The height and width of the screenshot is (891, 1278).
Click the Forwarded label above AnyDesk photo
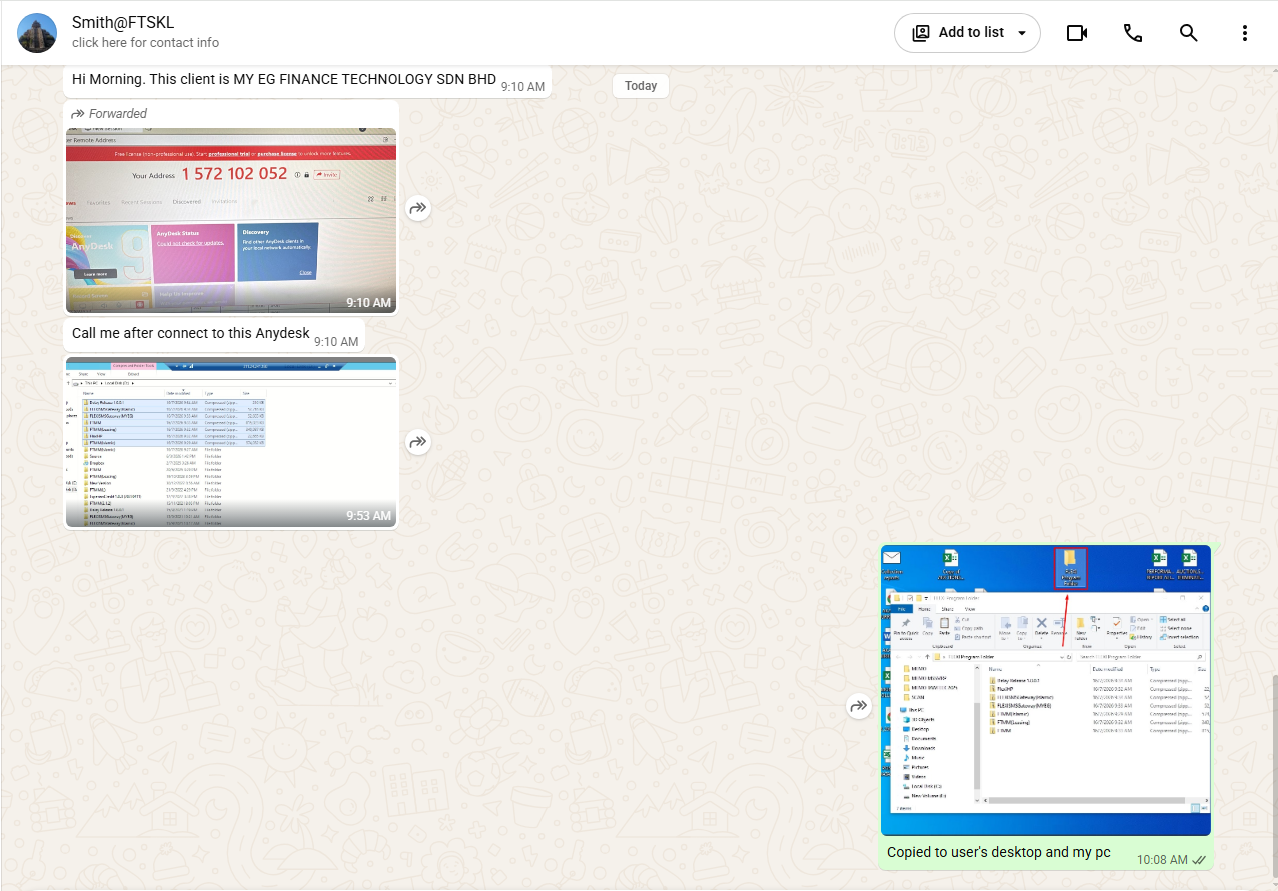109,113
